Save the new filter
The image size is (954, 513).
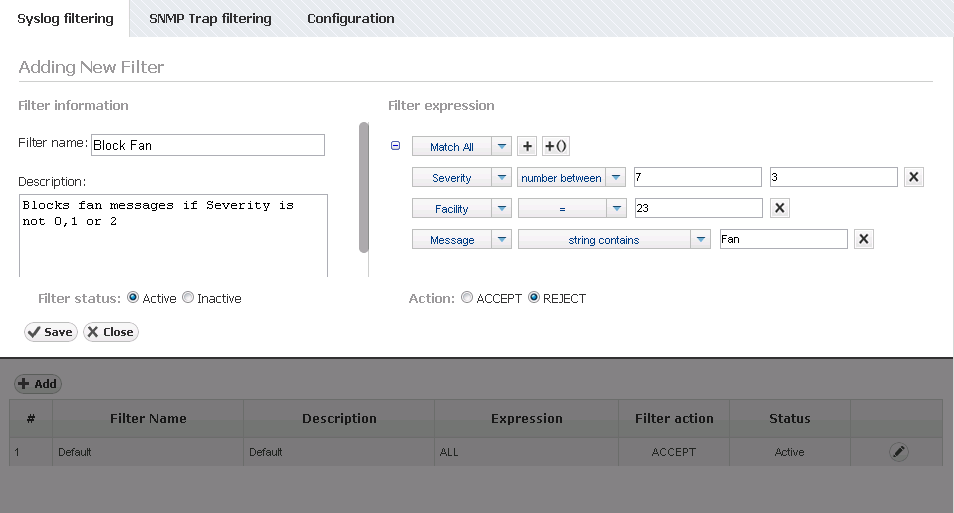tap(50, 332)
